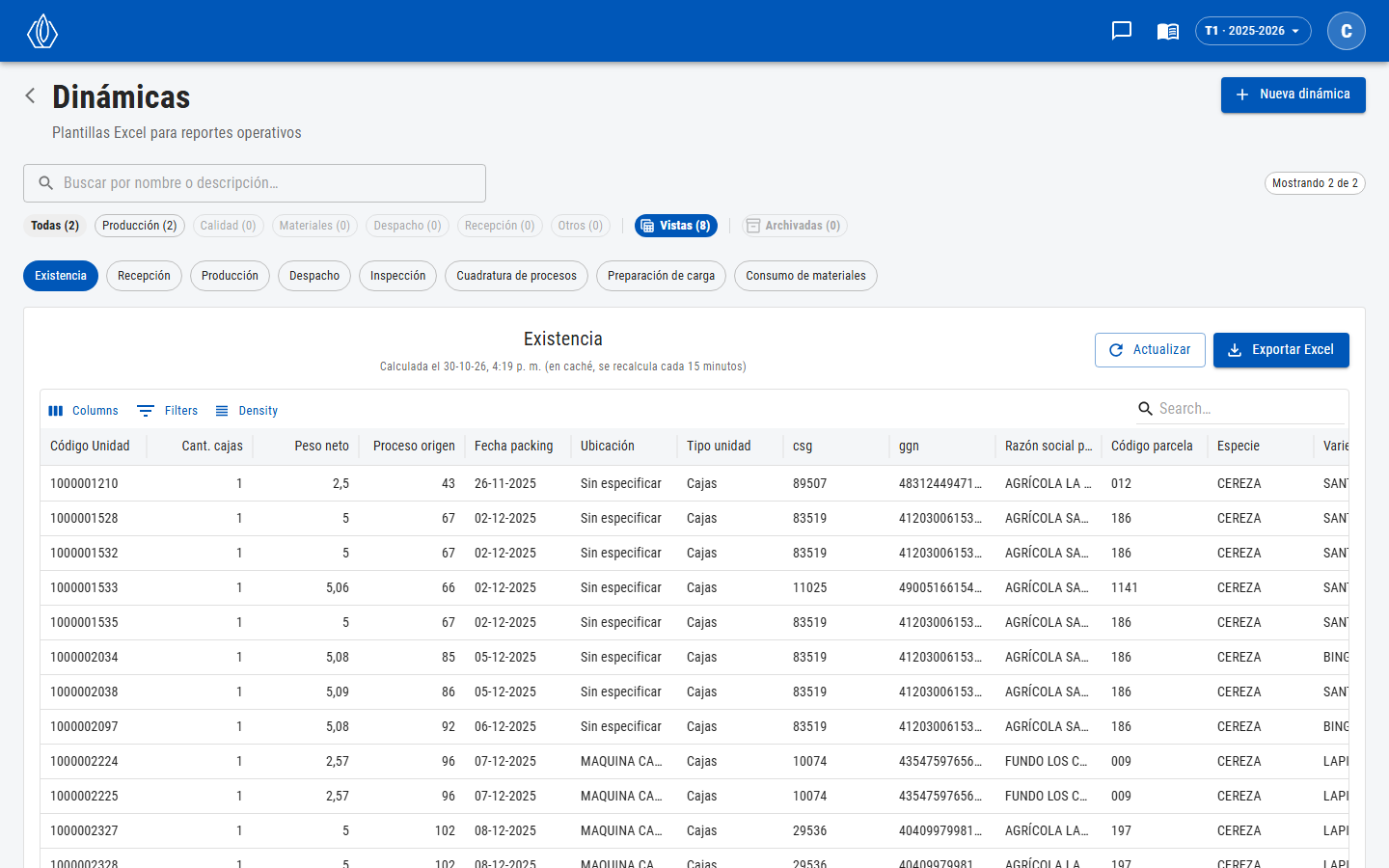Click the Actualizar refresh button
The image size is (1389, 868).
tap(1150, 350)
